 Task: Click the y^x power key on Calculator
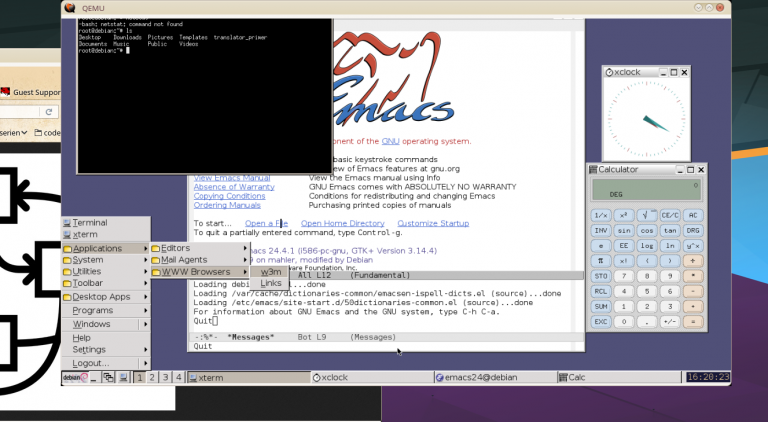pos(693,246)
